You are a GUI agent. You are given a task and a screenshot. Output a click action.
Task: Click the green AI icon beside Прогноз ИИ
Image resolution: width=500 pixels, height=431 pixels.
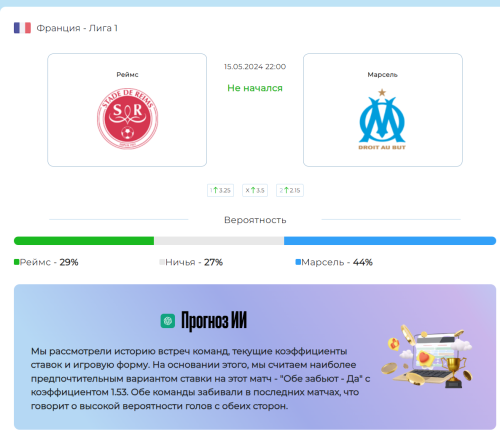pos(168,321)
